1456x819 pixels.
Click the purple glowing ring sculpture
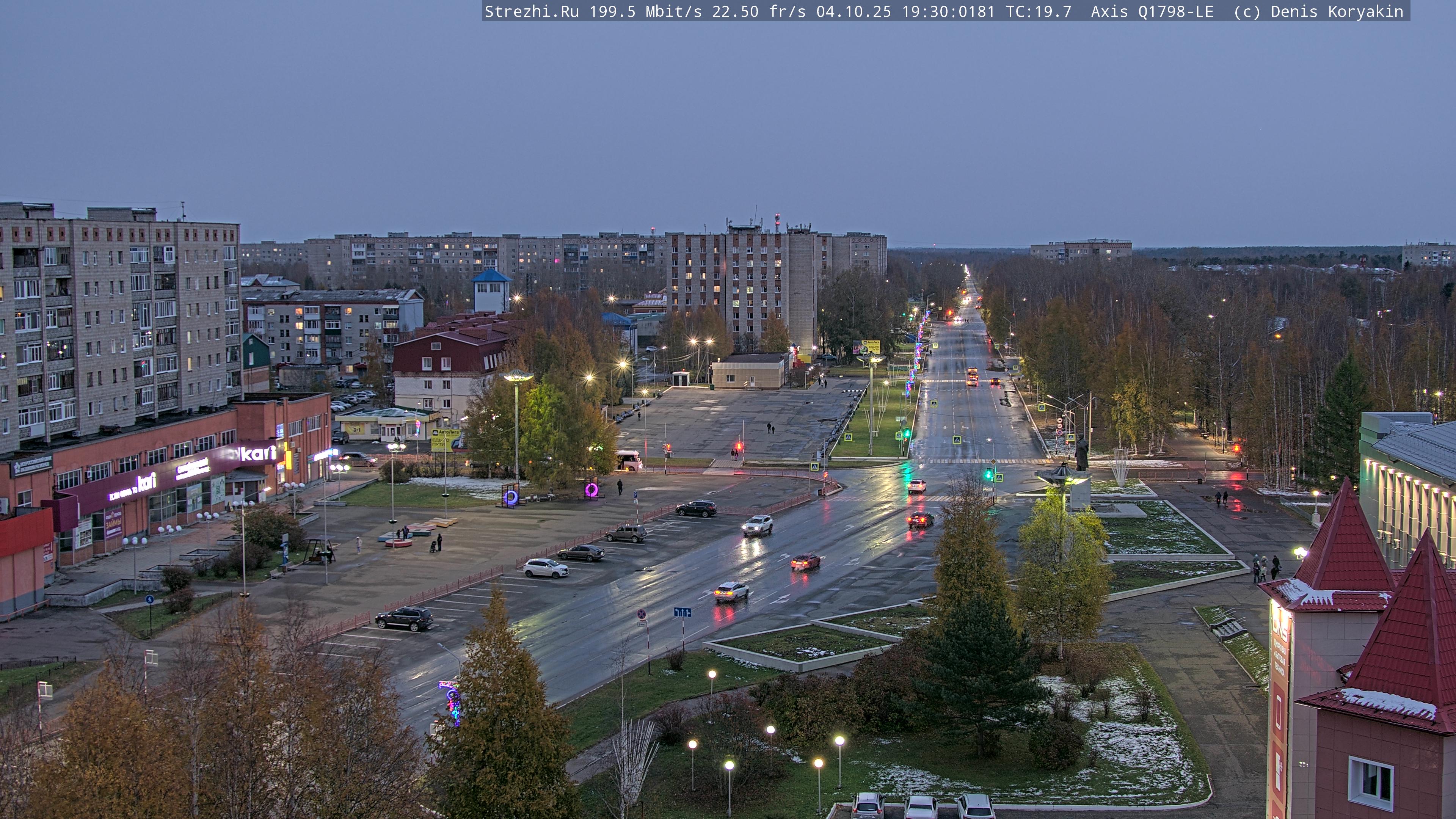510,497
